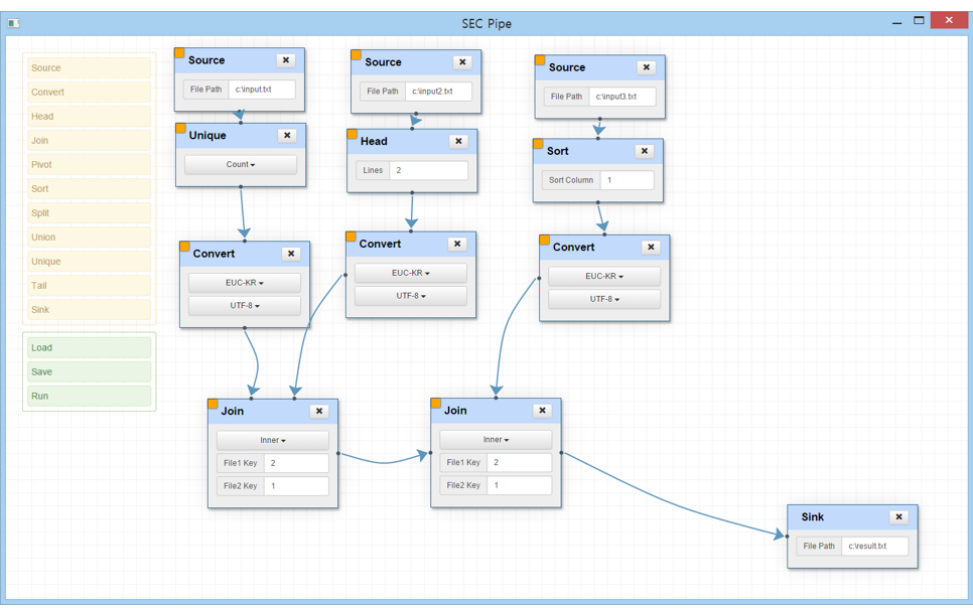Delete the Sort node via X icon
This screenshot has height=615, width=973.
point(645,151)
